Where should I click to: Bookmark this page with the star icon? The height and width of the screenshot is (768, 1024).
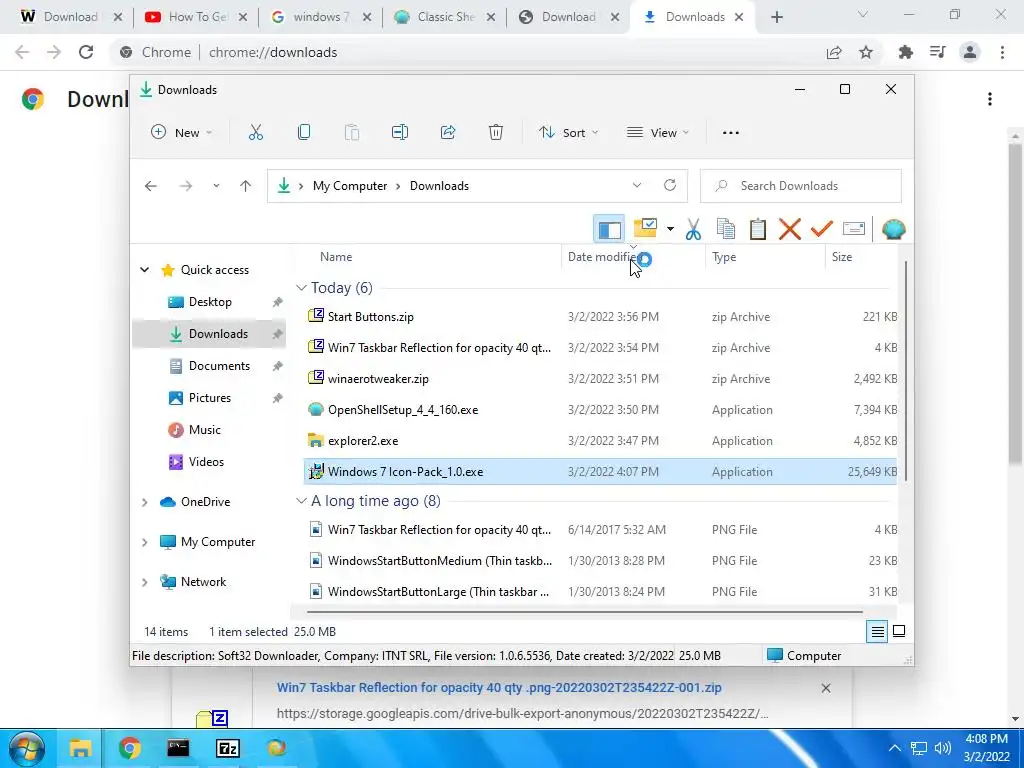coord(866,52)
